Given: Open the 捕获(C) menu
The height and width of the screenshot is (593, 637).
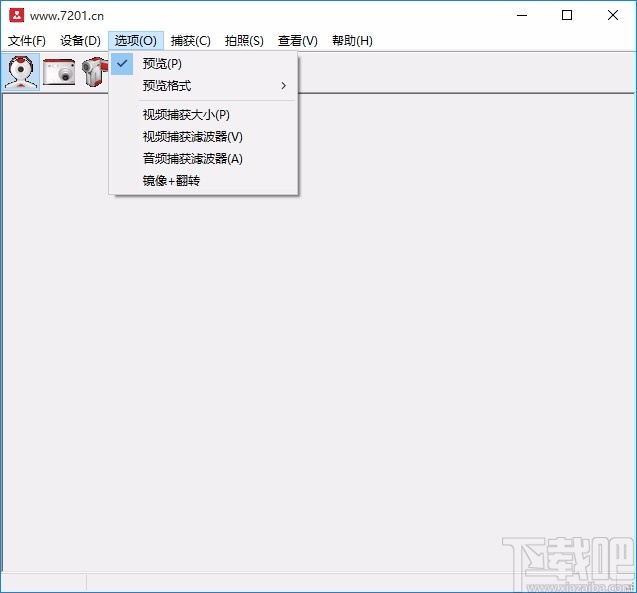Looking at the screenshot, I should coord(191,41).
